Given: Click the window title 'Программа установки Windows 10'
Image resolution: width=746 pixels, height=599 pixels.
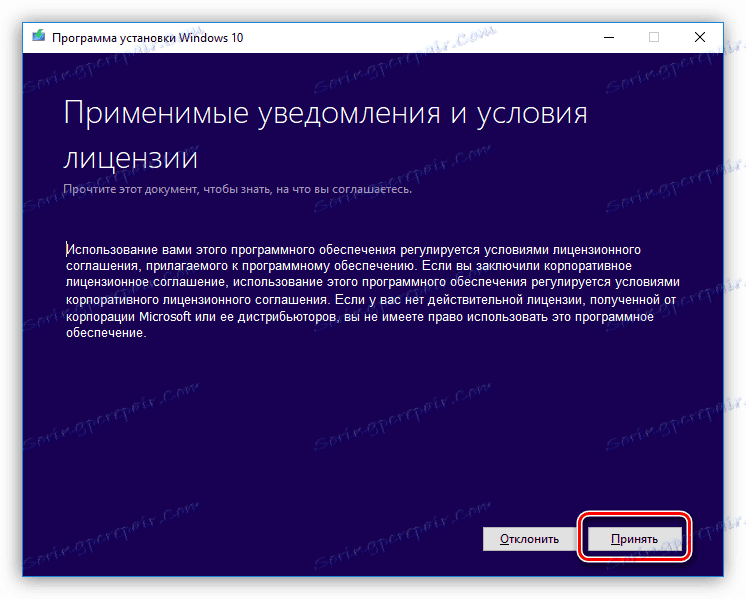Looking at the screenshot, I should [x=147, y=38].
